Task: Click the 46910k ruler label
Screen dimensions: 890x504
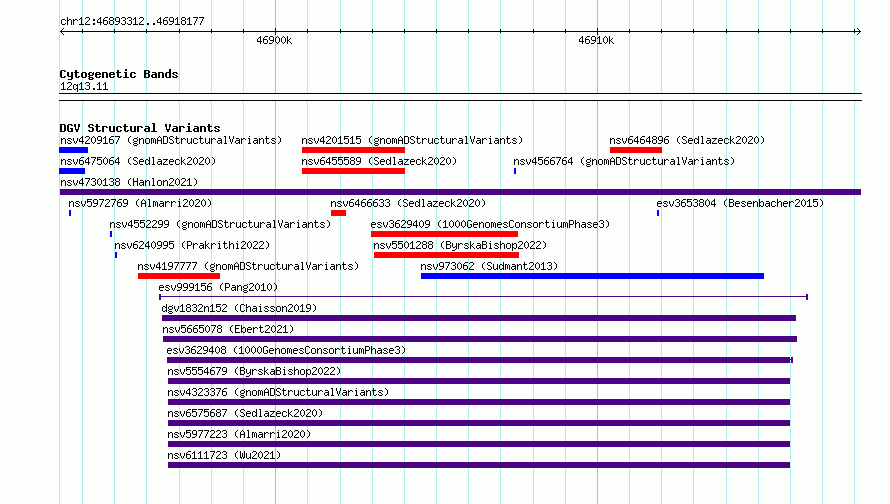Action: 596,40
